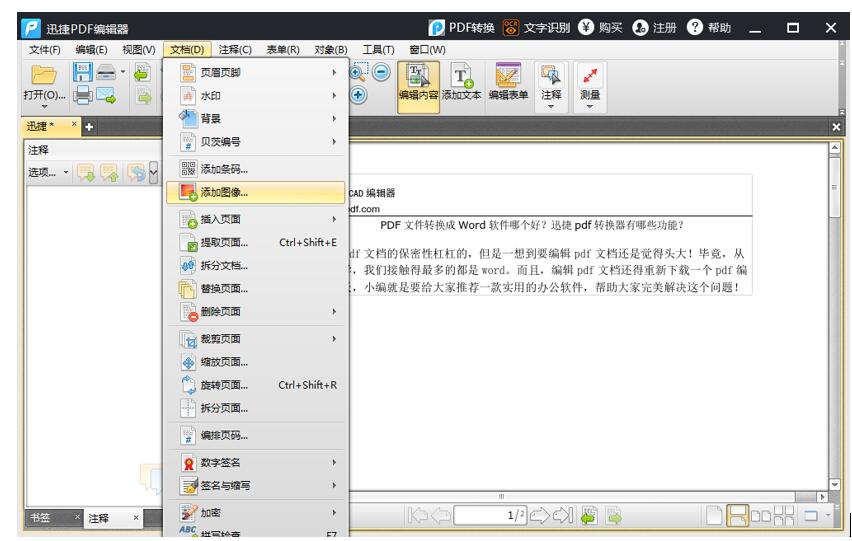Click the 购买 purchase button

600,28
